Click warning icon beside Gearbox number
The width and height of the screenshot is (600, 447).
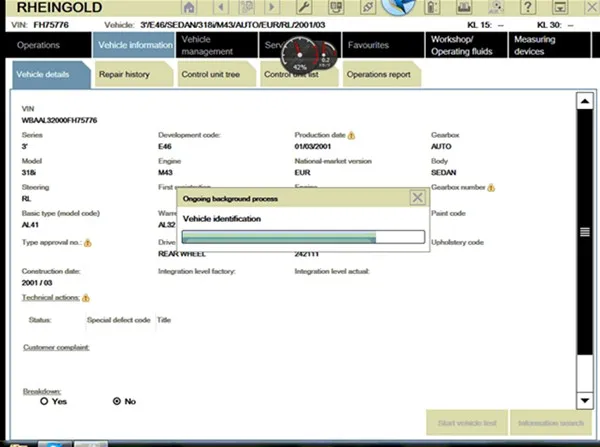(x=491, y=188)
